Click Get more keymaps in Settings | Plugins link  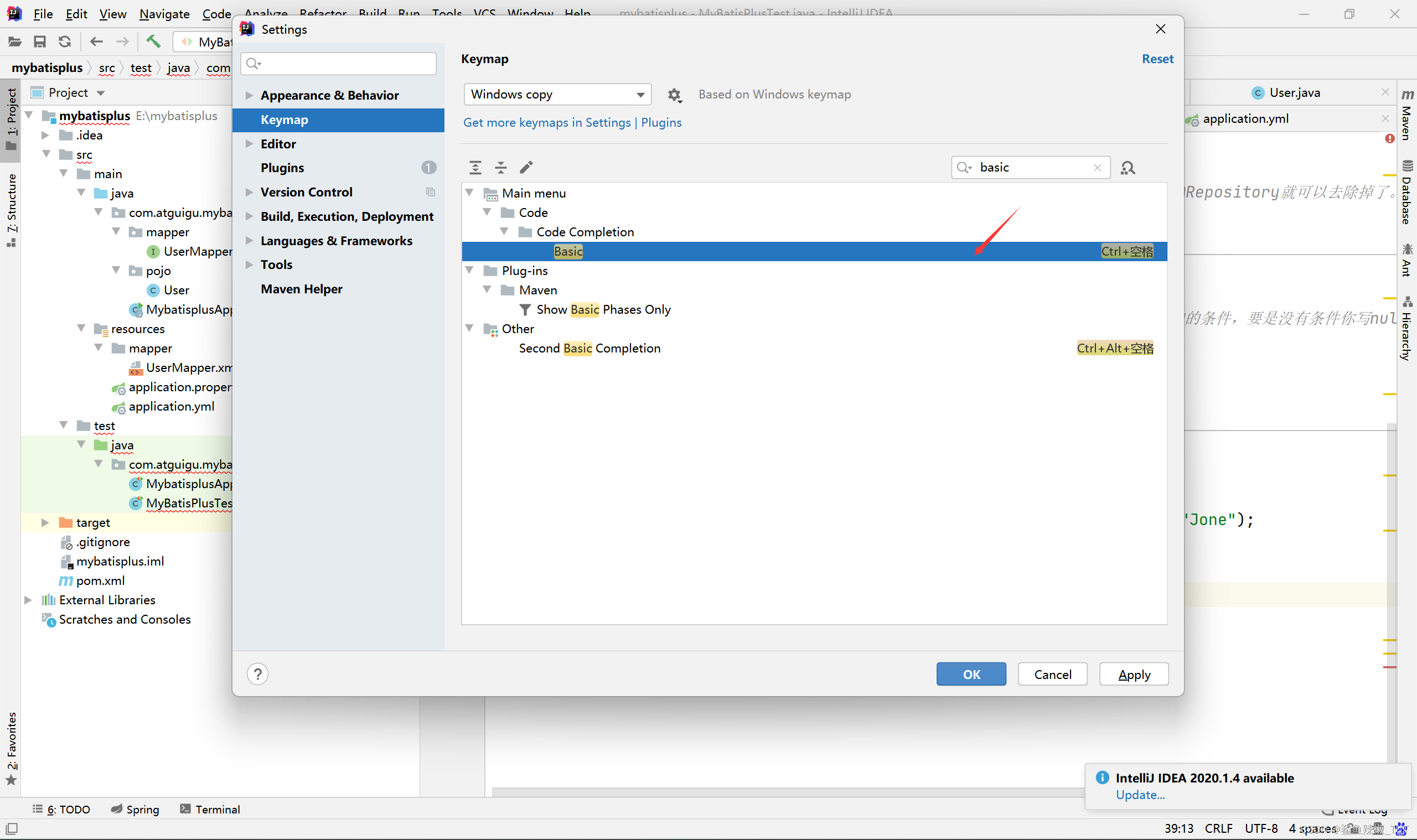(x=572, y=122)
